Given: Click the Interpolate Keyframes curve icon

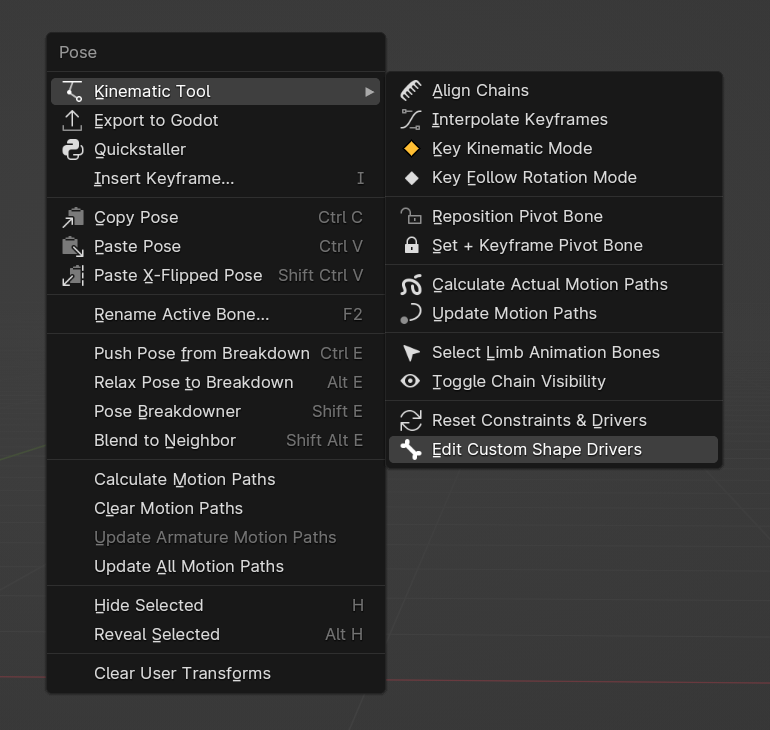Looking at the screenshot, I should tap(411, 119).
